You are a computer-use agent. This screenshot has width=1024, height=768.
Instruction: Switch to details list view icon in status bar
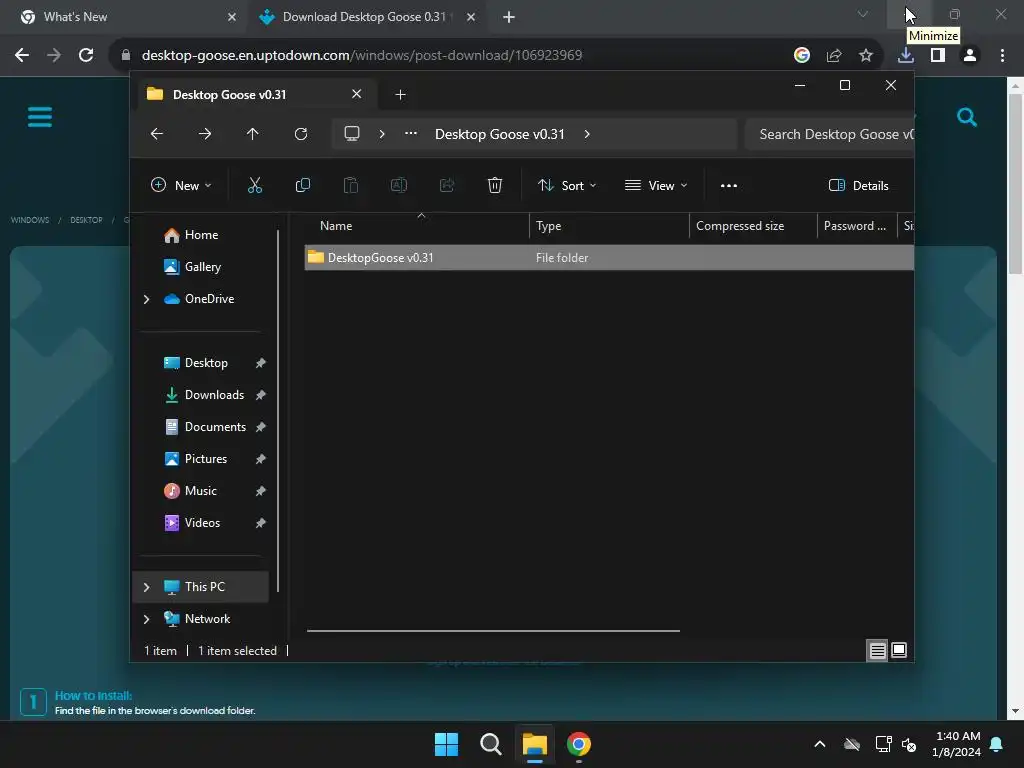[x=877, y=650]
